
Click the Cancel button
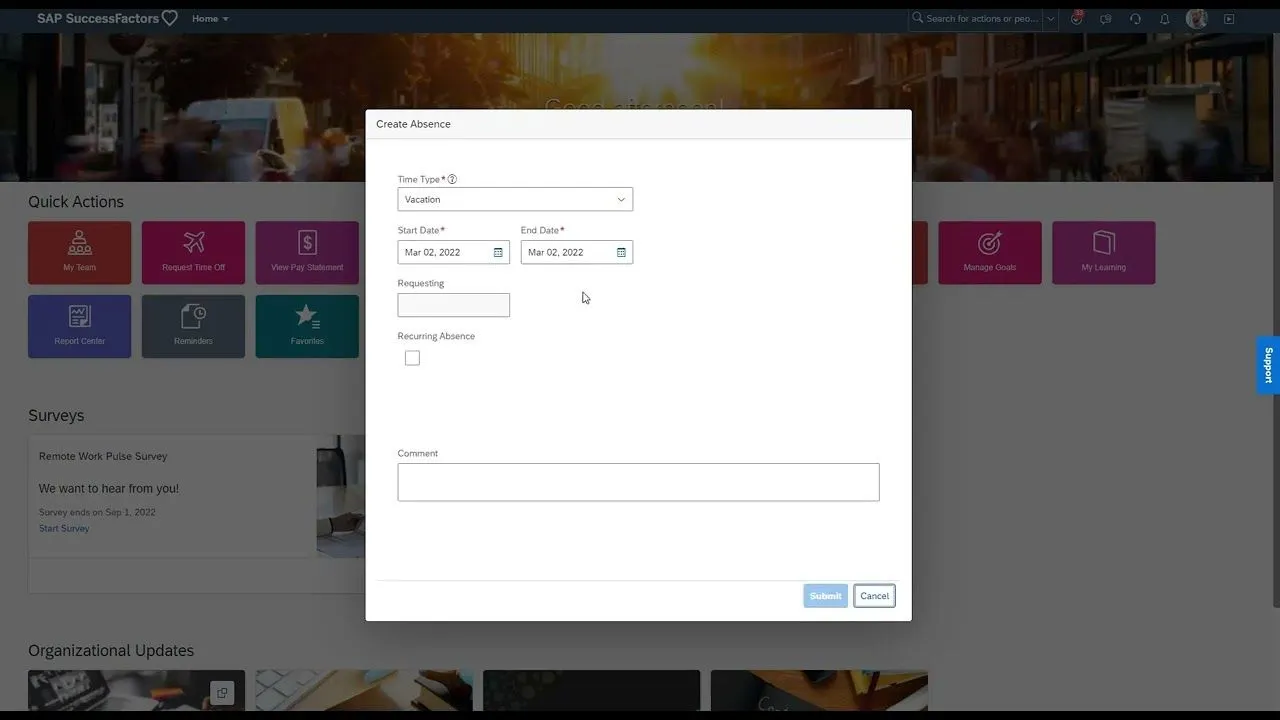coord(874,596)
